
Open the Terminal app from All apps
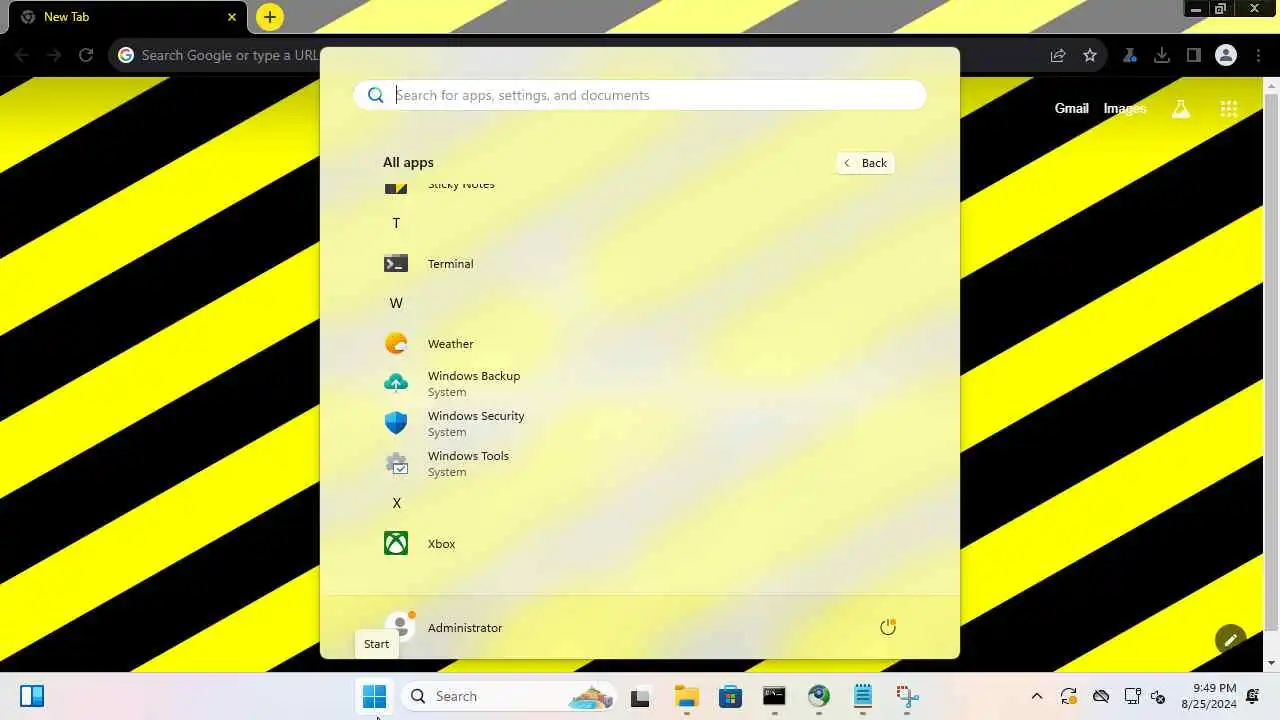click(640, 264)
